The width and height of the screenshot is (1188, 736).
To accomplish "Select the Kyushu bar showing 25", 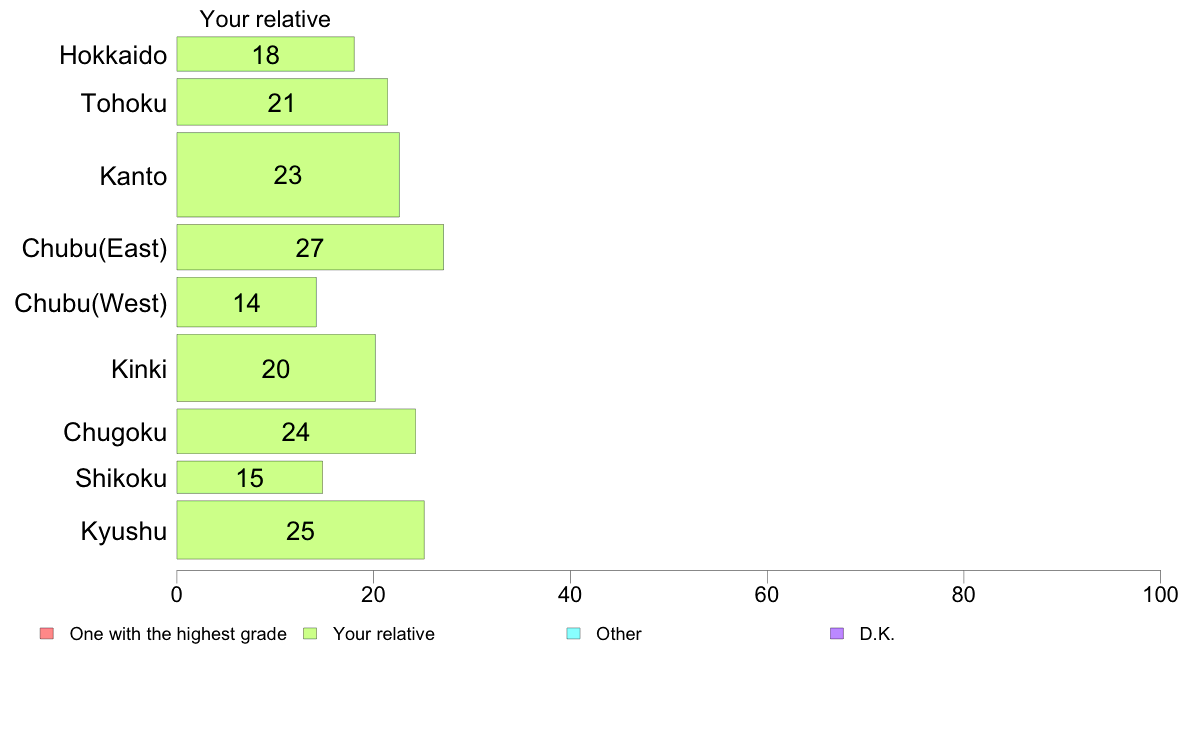I will tap(300, 530).
